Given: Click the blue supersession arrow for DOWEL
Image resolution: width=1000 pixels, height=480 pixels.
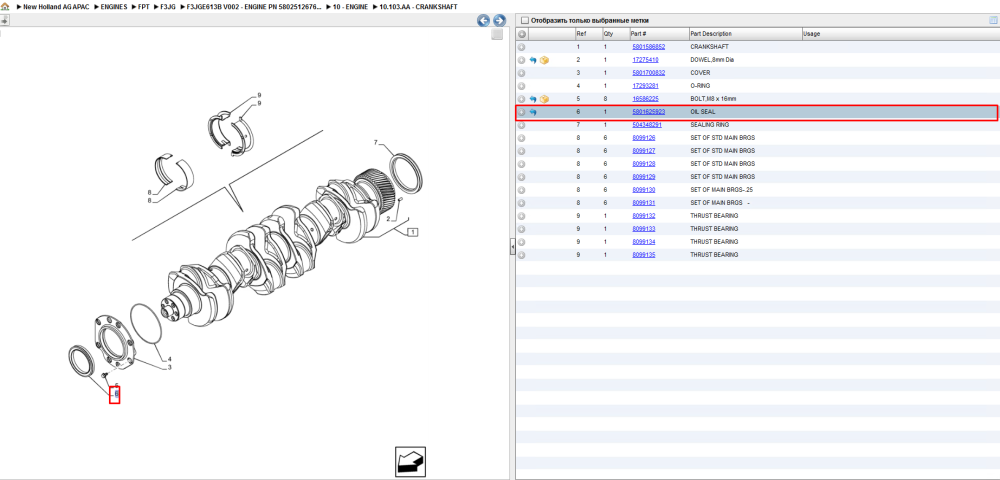Looking at the screenshot, I should 533,60.
